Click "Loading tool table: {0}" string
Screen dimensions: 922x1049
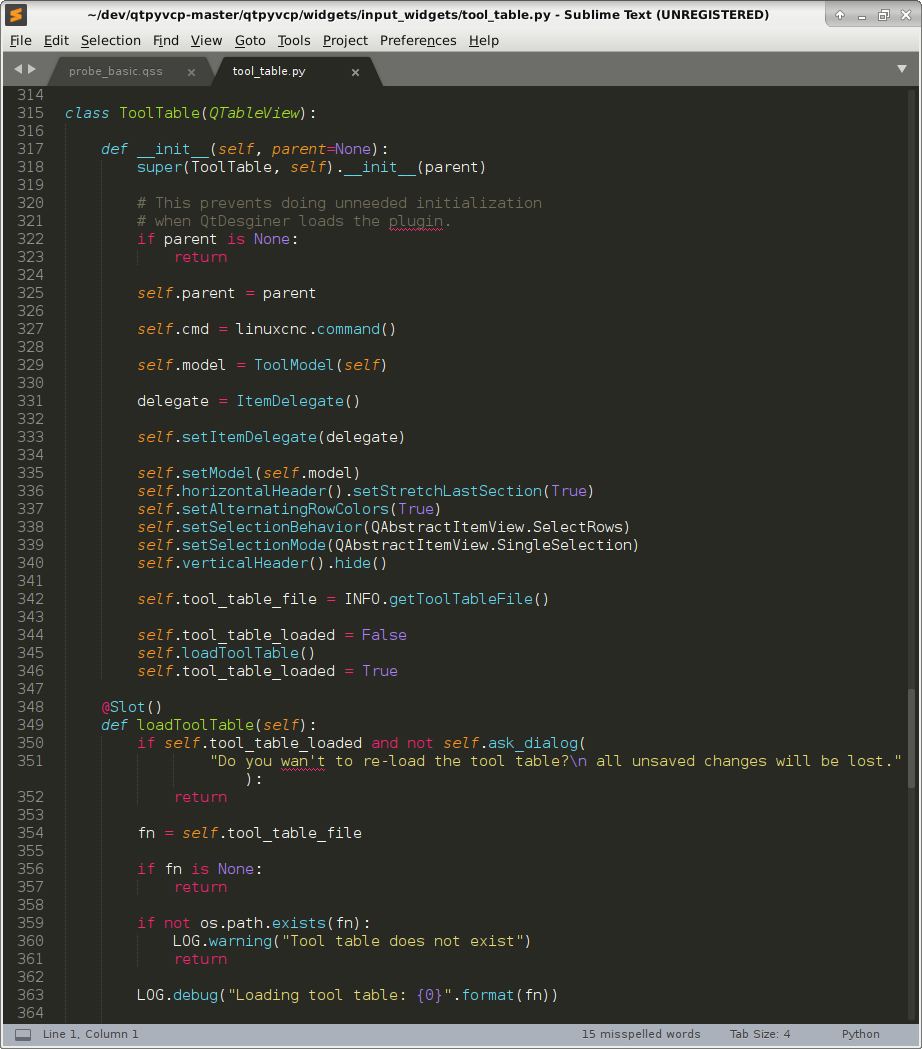click(341, 995)
